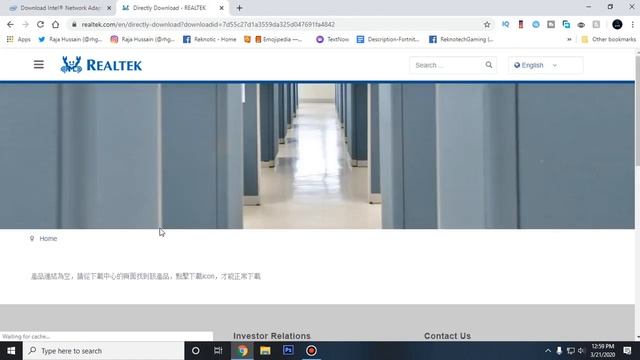
Task: Click the Contact Us footer heading
Action: [447, 336]
